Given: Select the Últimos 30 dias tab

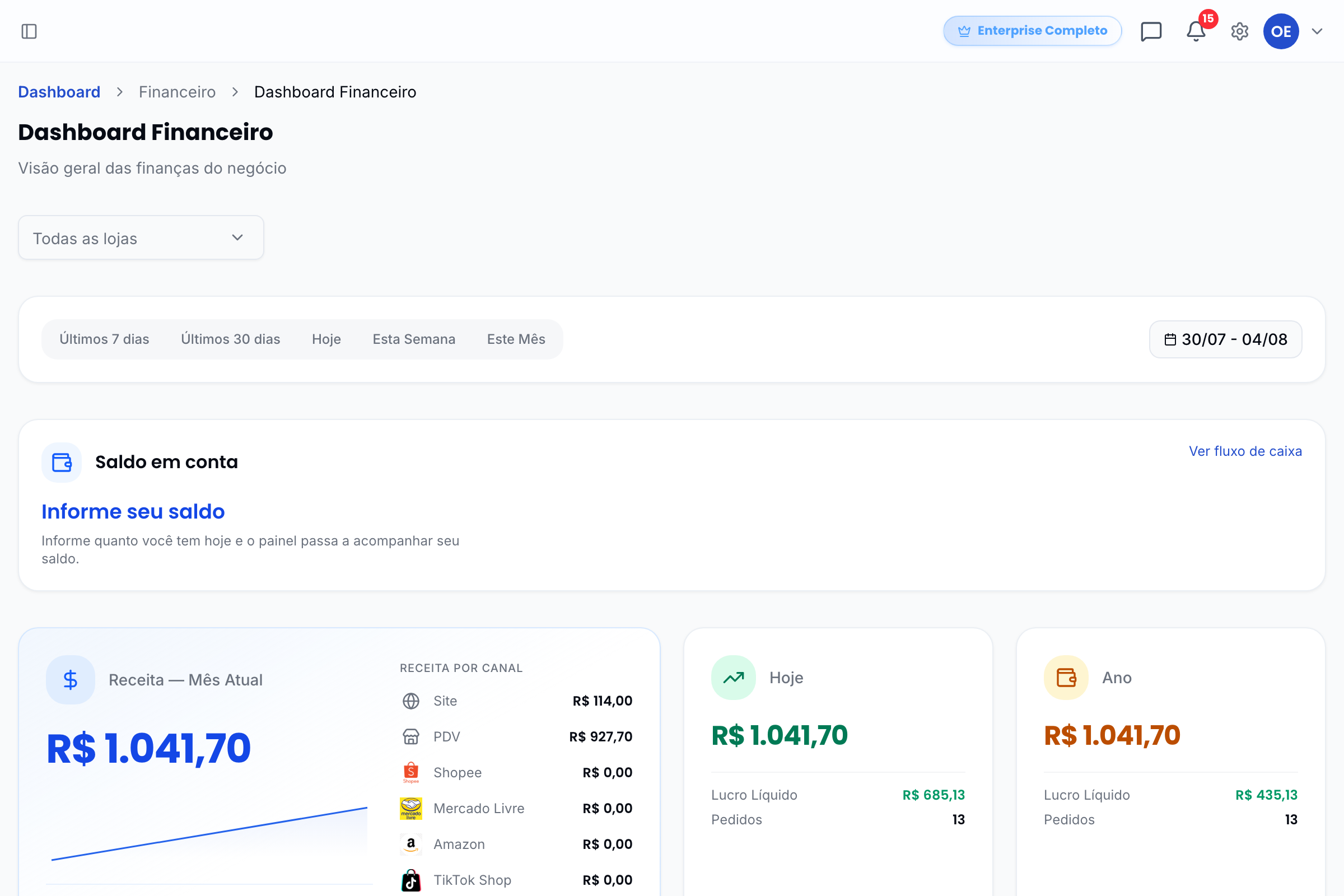Looking at the screenshot, I should click(x=231, y=339).
